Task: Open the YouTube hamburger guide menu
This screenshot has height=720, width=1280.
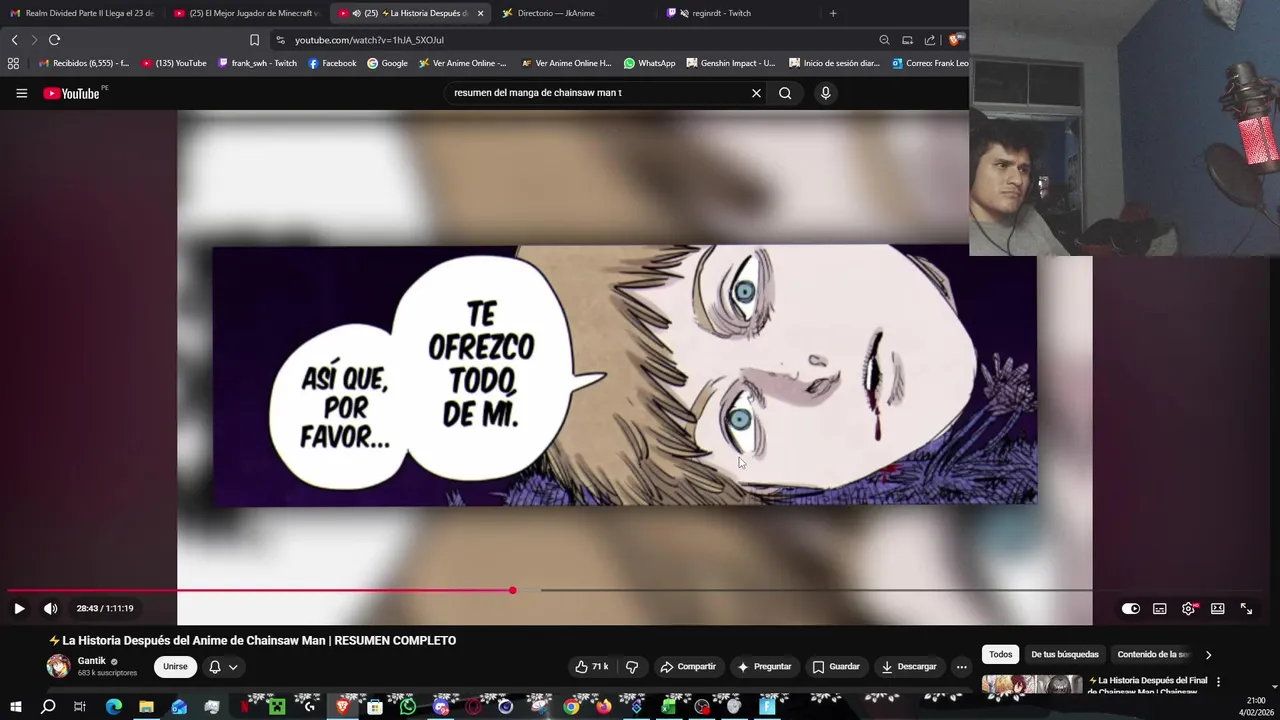Action: tap(21, 93)
